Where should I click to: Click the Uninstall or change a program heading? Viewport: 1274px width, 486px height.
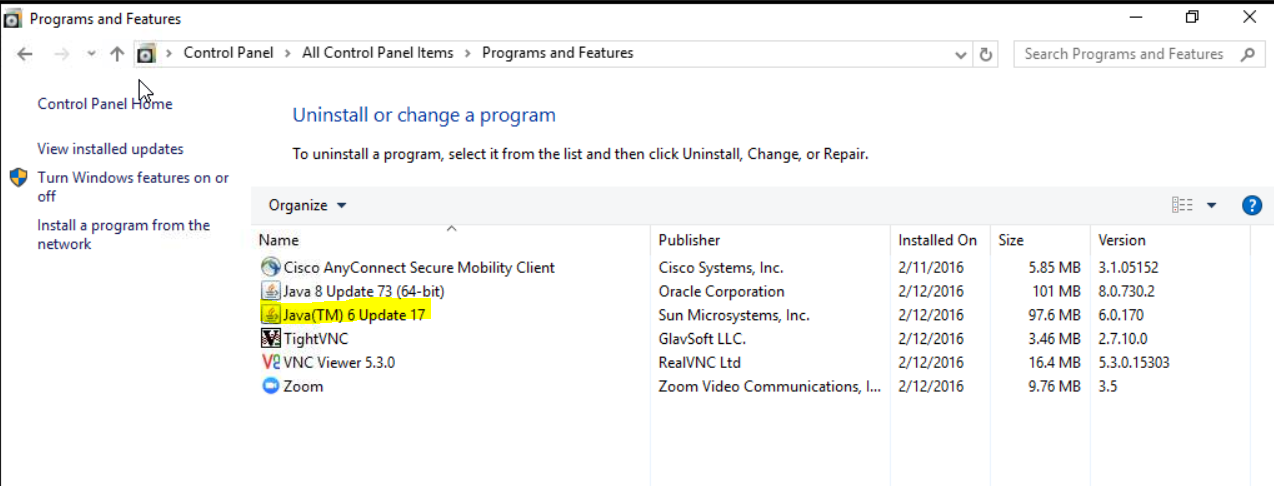[424, 115]
